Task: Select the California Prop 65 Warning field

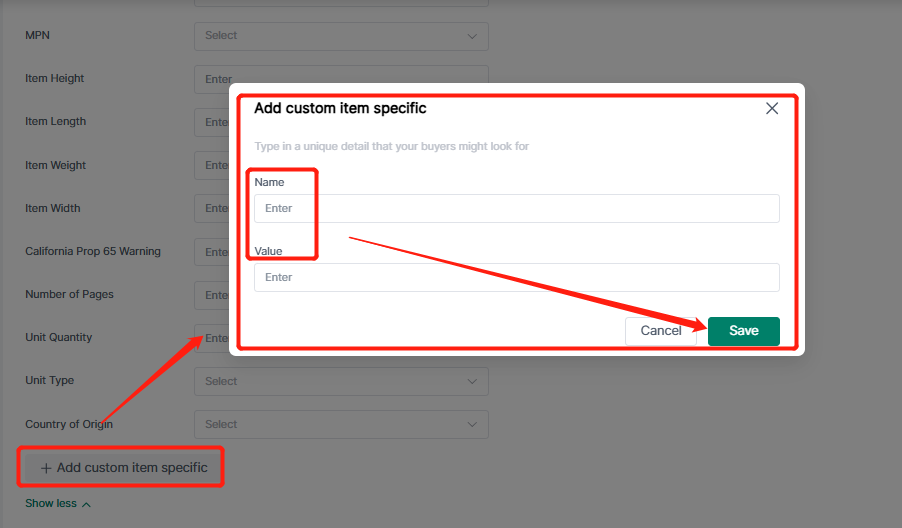Action: [212, 252]
